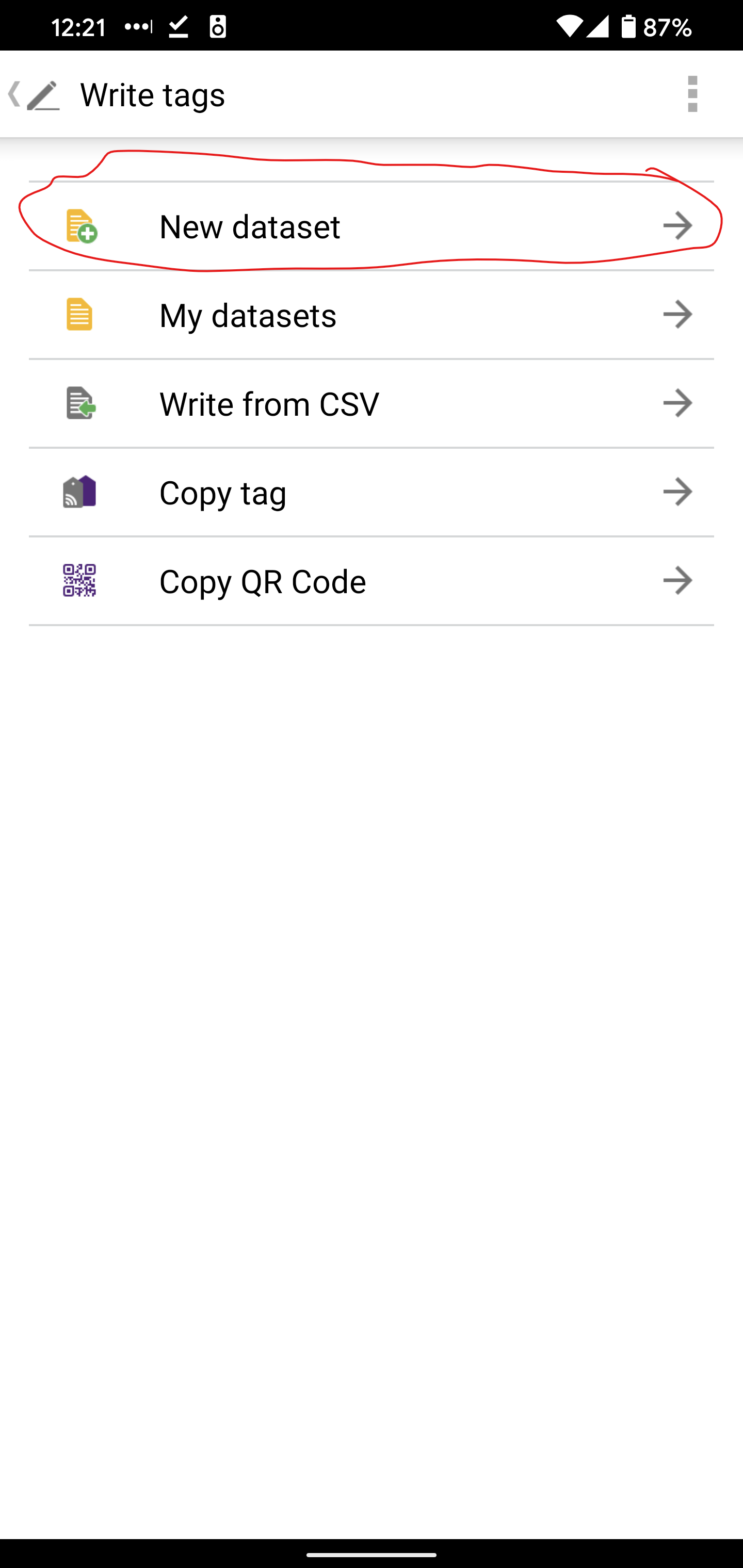This screenshot has height=1568, width=743.
Task: Open arrow next to My datasets
Action: (677, 315)
